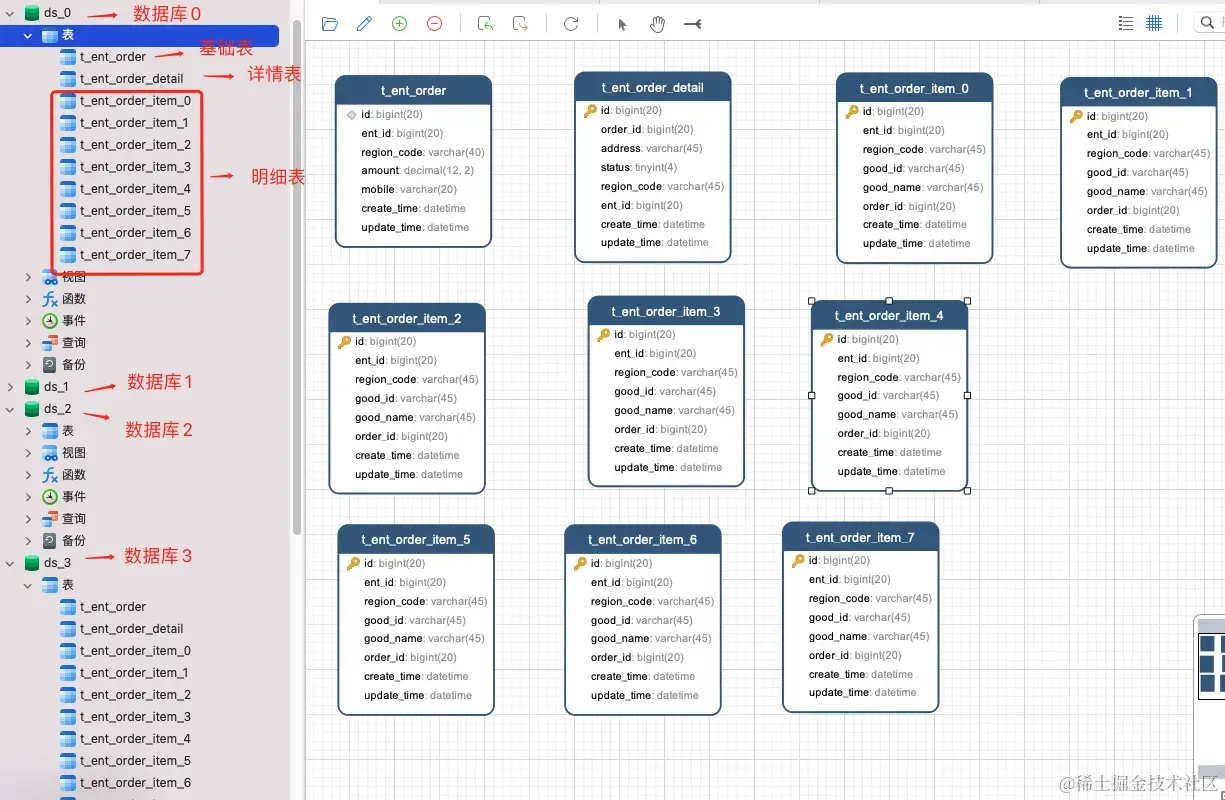Select t_ent_order_detail table under ds_0
The width and height of the screenshot is (1225, 800).
coord(132,79)
